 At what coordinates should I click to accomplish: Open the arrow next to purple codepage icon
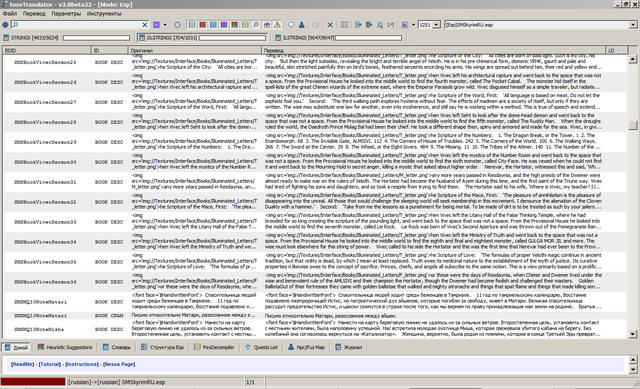(x=413, y=25)
